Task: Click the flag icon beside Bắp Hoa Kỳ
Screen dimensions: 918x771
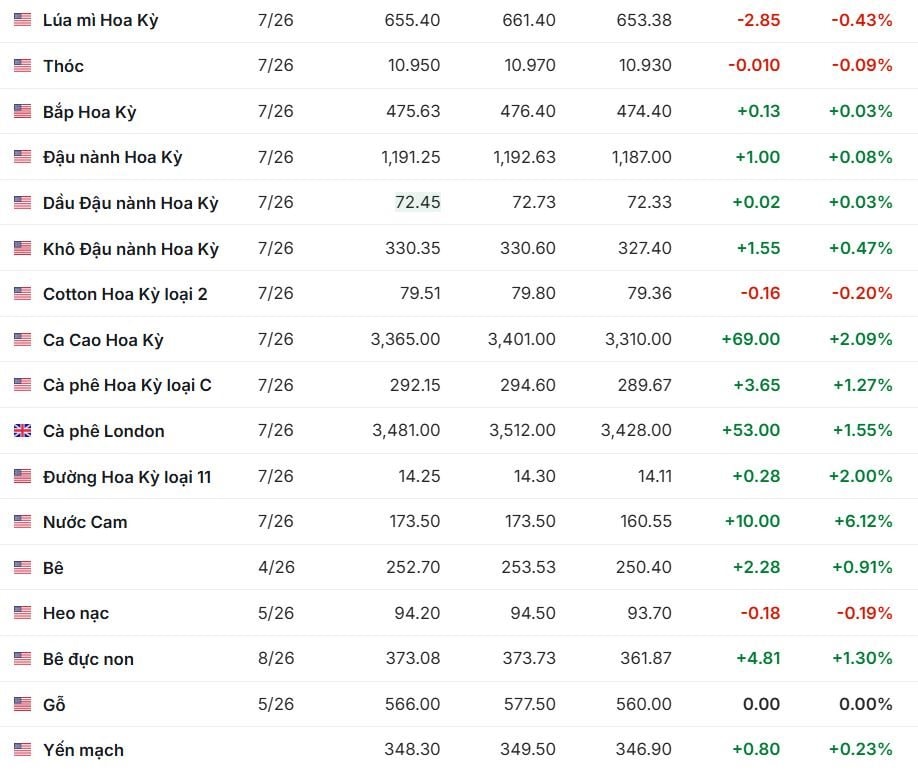Action: pyautogui.click(x=22, y=112)
